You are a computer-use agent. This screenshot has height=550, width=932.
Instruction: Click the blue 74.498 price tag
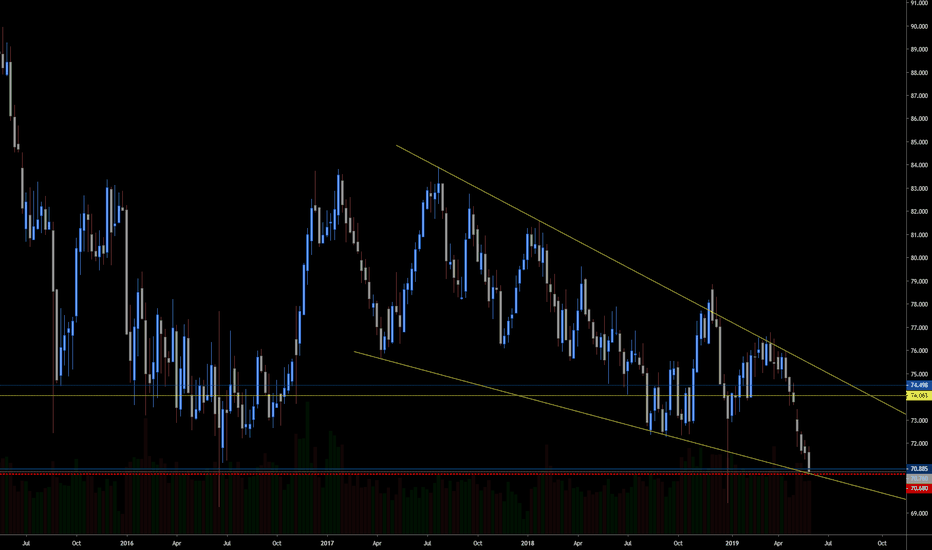919,385
